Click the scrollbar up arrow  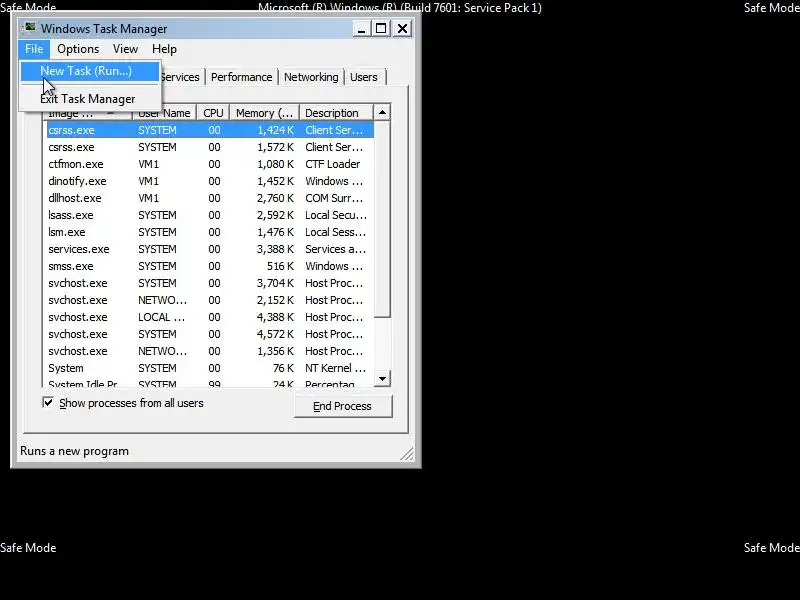tap(382, 112)
